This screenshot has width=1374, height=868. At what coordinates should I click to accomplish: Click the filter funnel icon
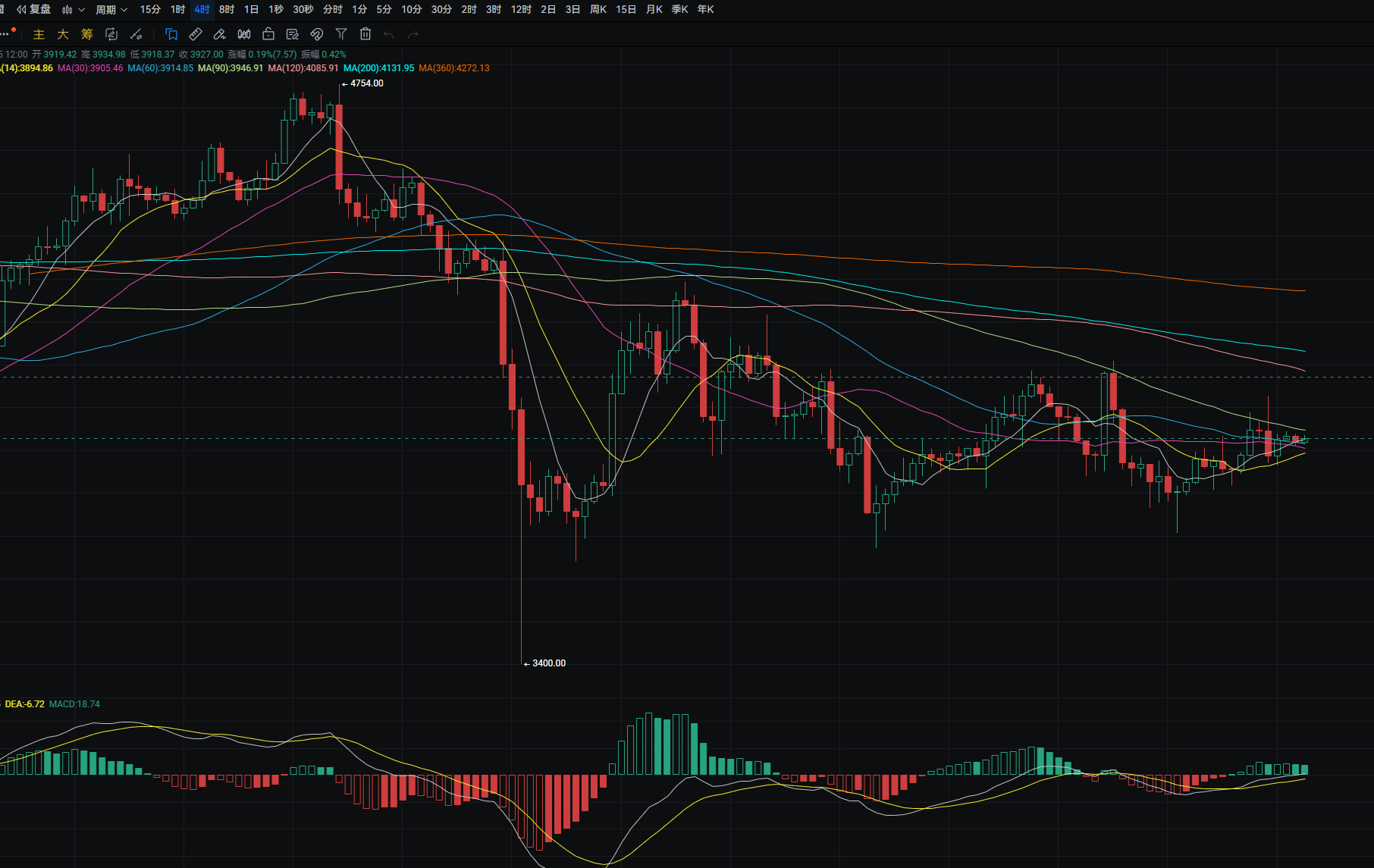click(341, 34)
